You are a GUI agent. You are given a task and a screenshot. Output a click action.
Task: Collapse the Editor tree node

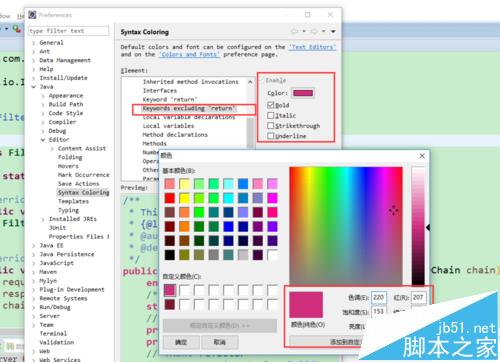click(x=43, y=140)
